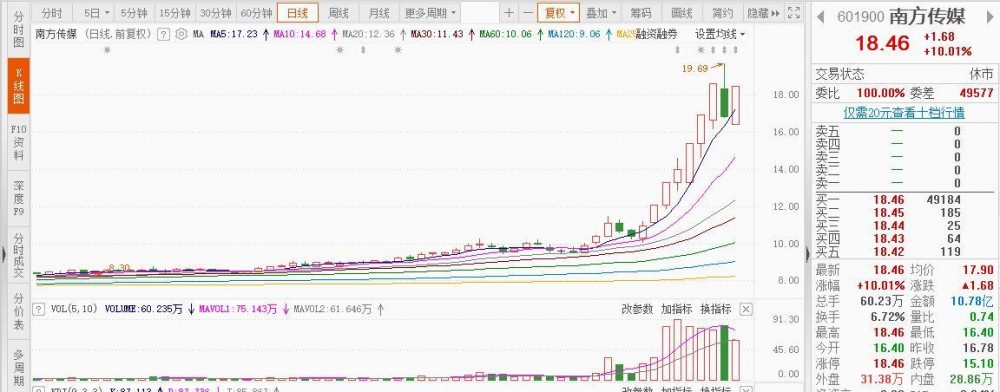Click the MA30:11.43 indicator value
The width and height of the screenshot is (1000, 392).
(x=437, y=34)
